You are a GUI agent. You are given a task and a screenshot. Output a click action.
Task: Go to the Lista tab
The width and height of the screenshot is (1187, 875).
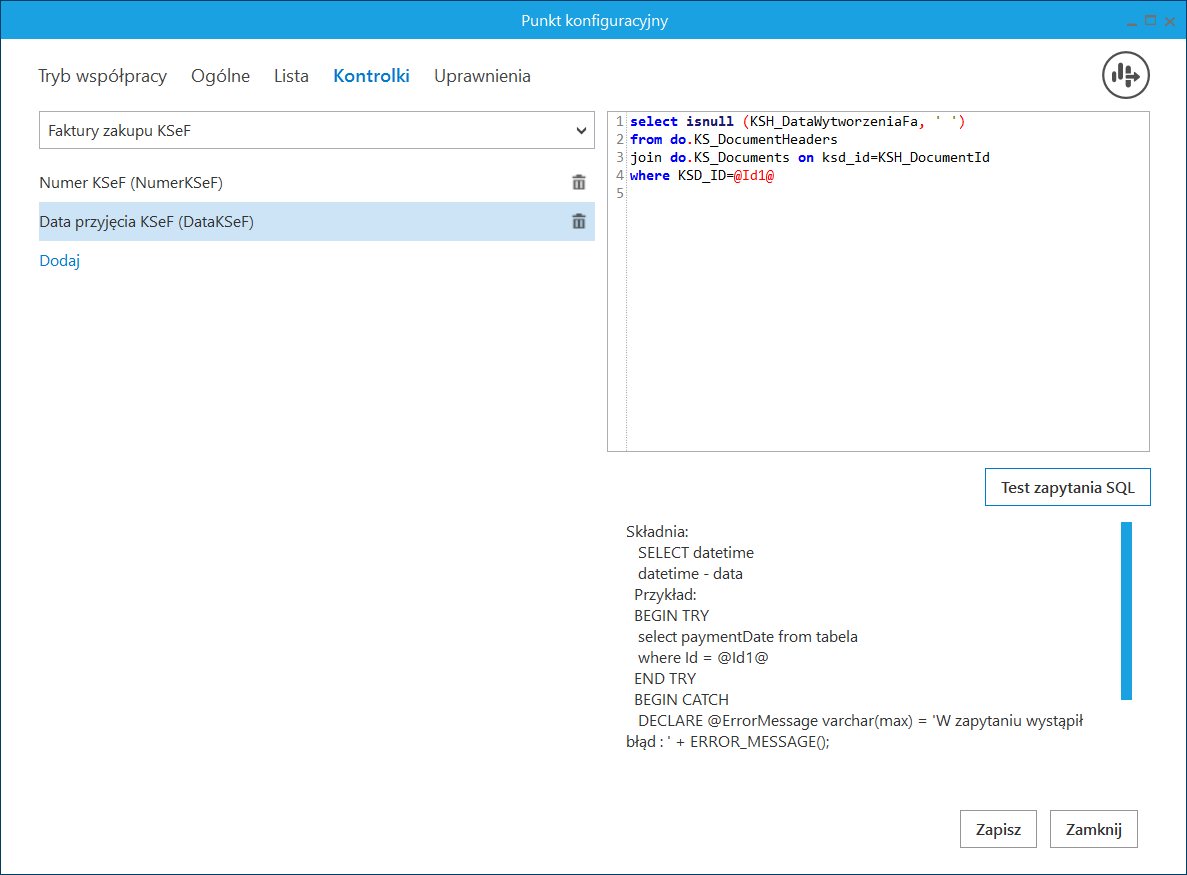click(291, 76)
